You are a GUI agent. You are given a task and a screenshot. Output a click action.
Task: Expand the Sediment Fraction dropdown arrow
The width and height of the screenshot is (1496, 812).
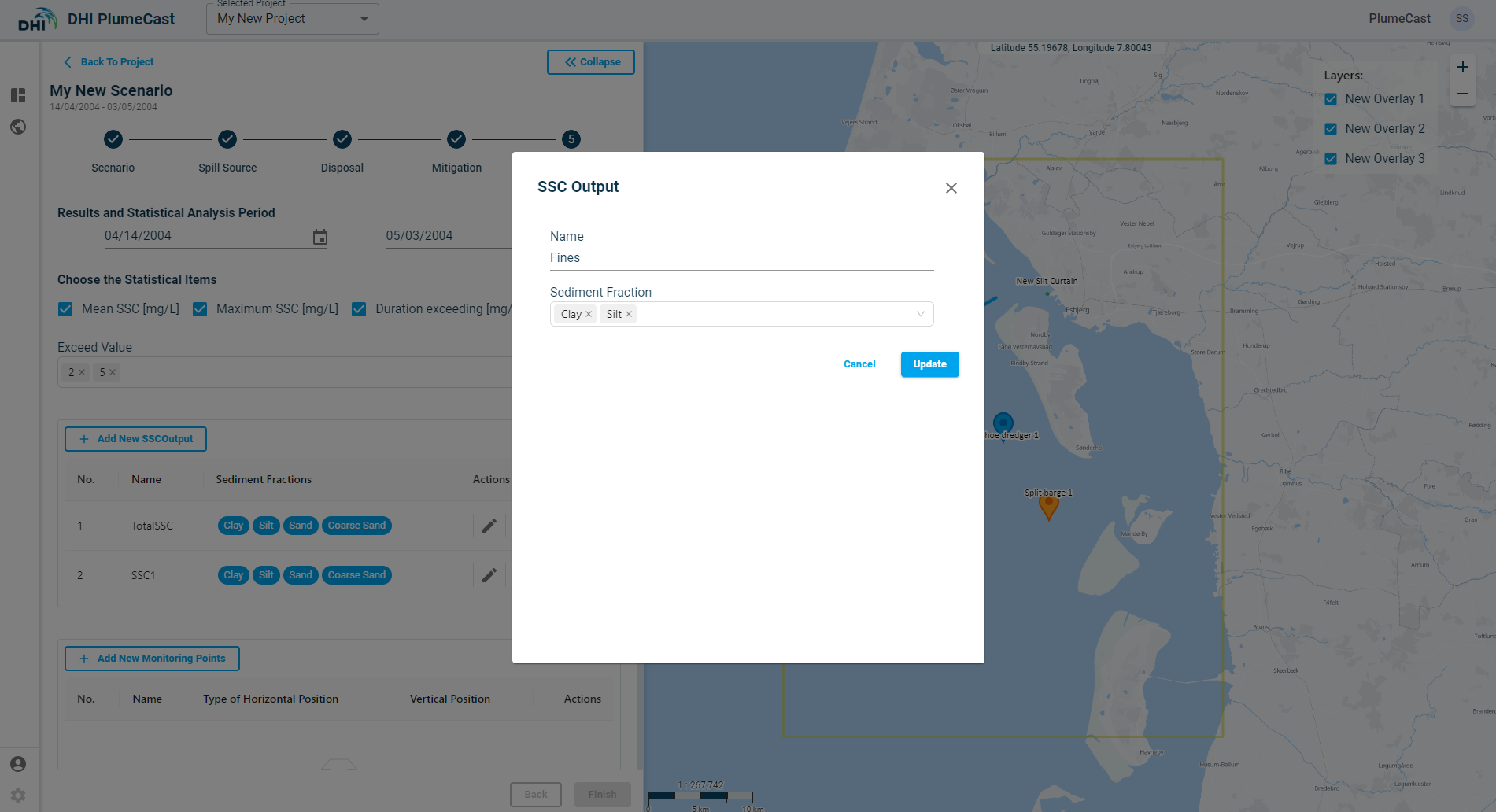coord(920,314)
